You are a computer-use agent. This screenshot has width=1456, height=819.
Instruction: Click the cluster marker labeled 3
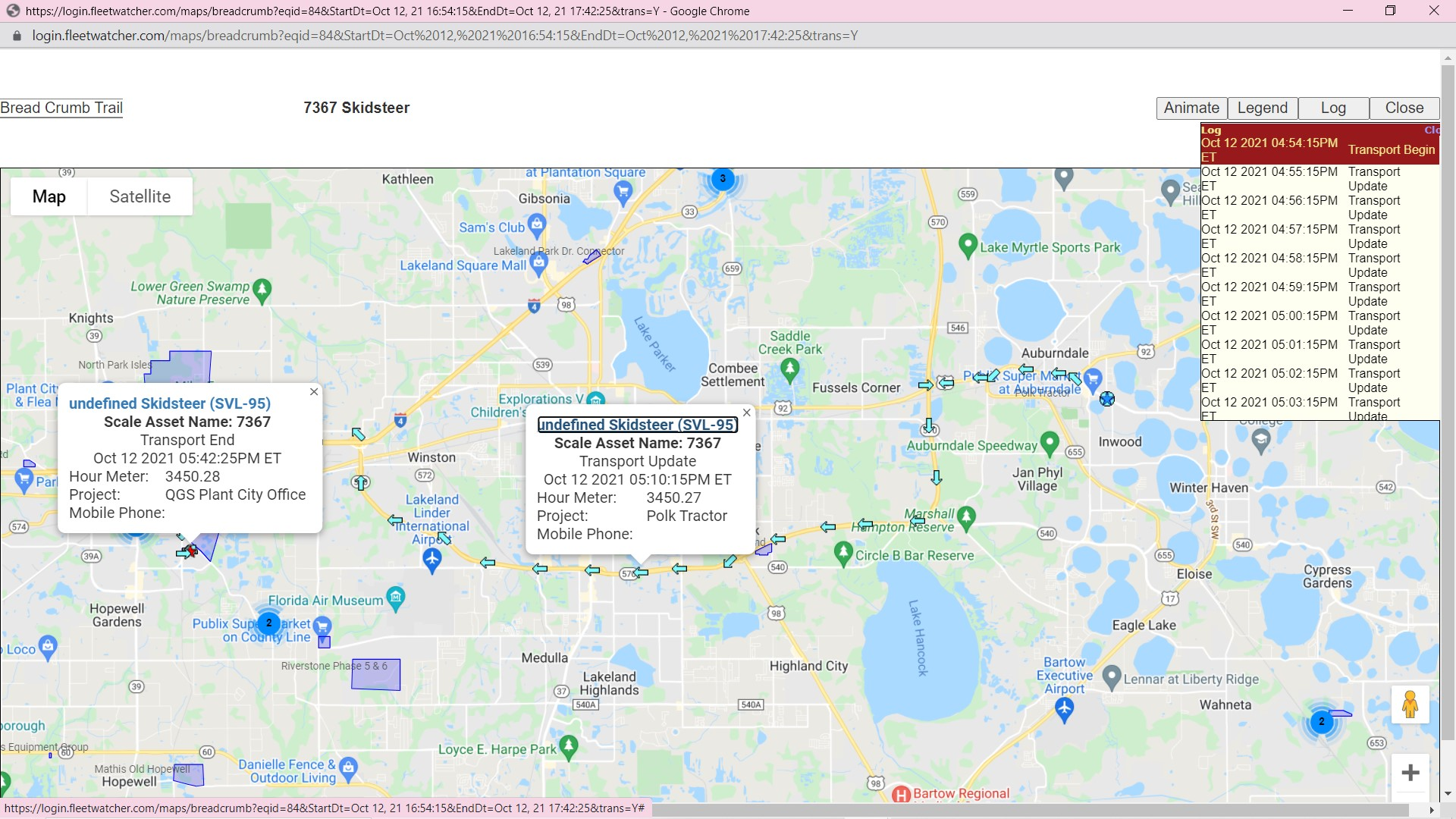pyautogui.click(x=723, y=179)
